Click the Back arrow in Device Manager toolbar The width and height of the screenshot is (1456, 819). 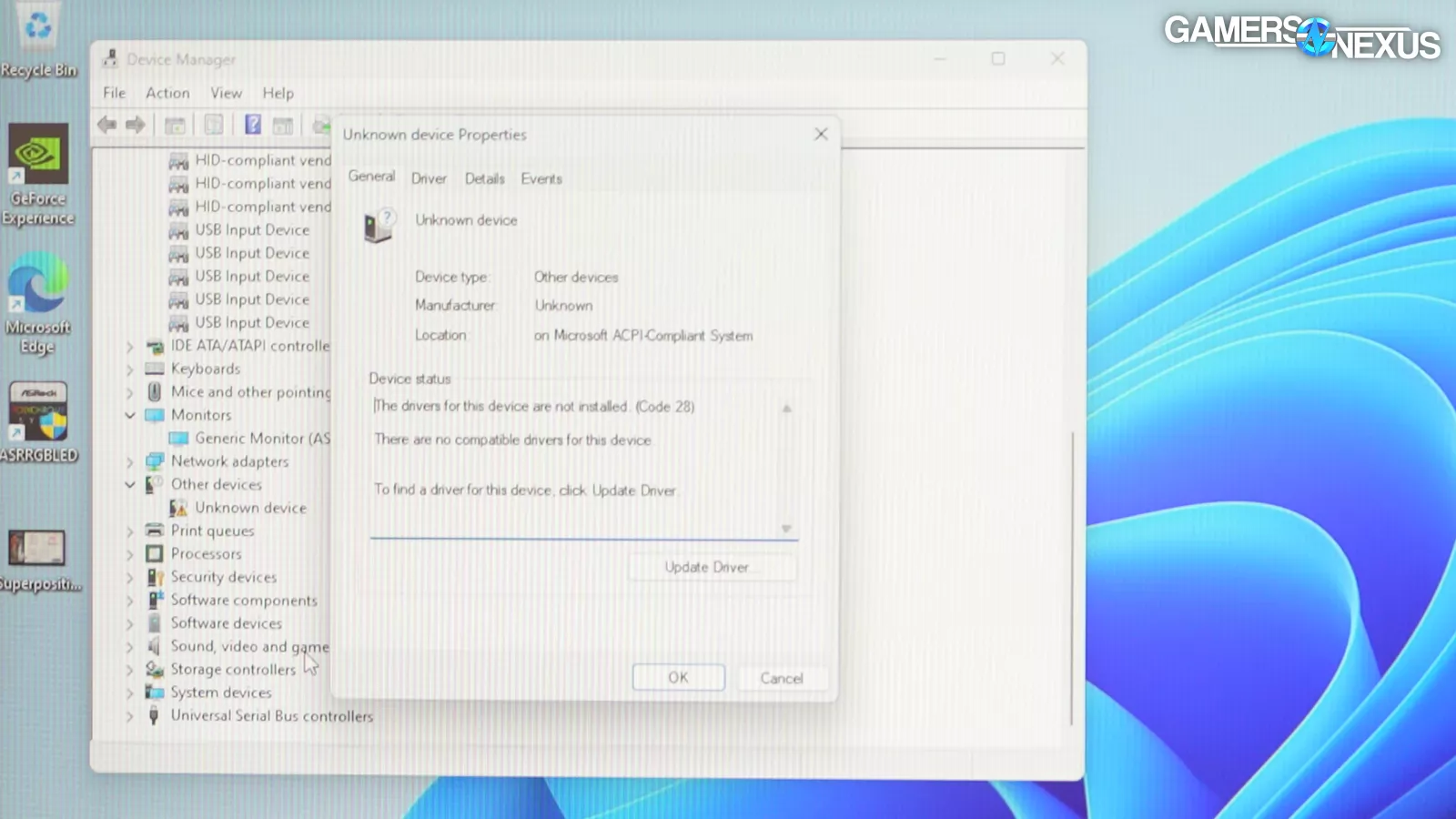(x=106, y=125)
